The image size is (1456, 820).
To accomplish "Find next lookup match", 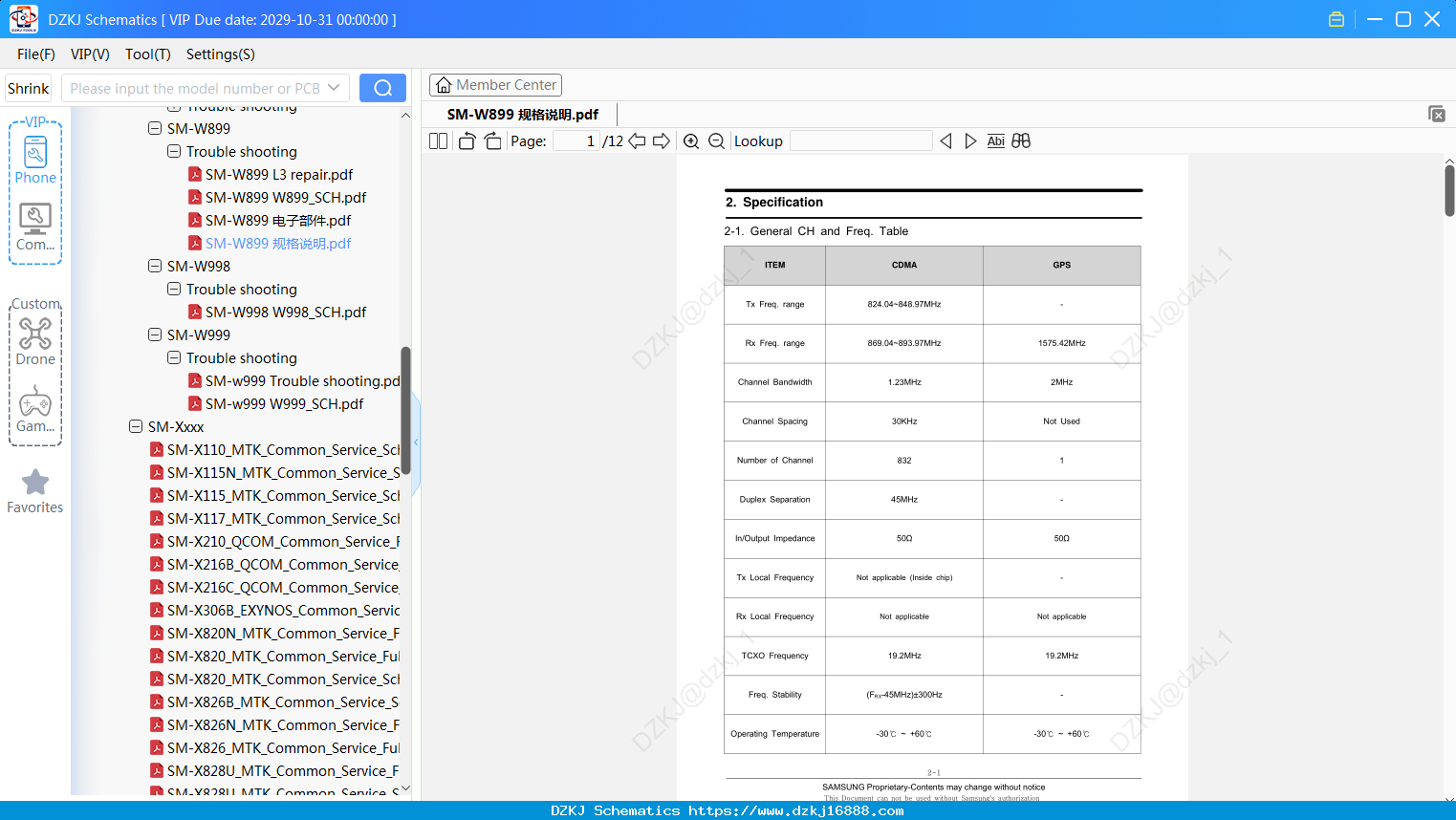I will pos(970,141).
